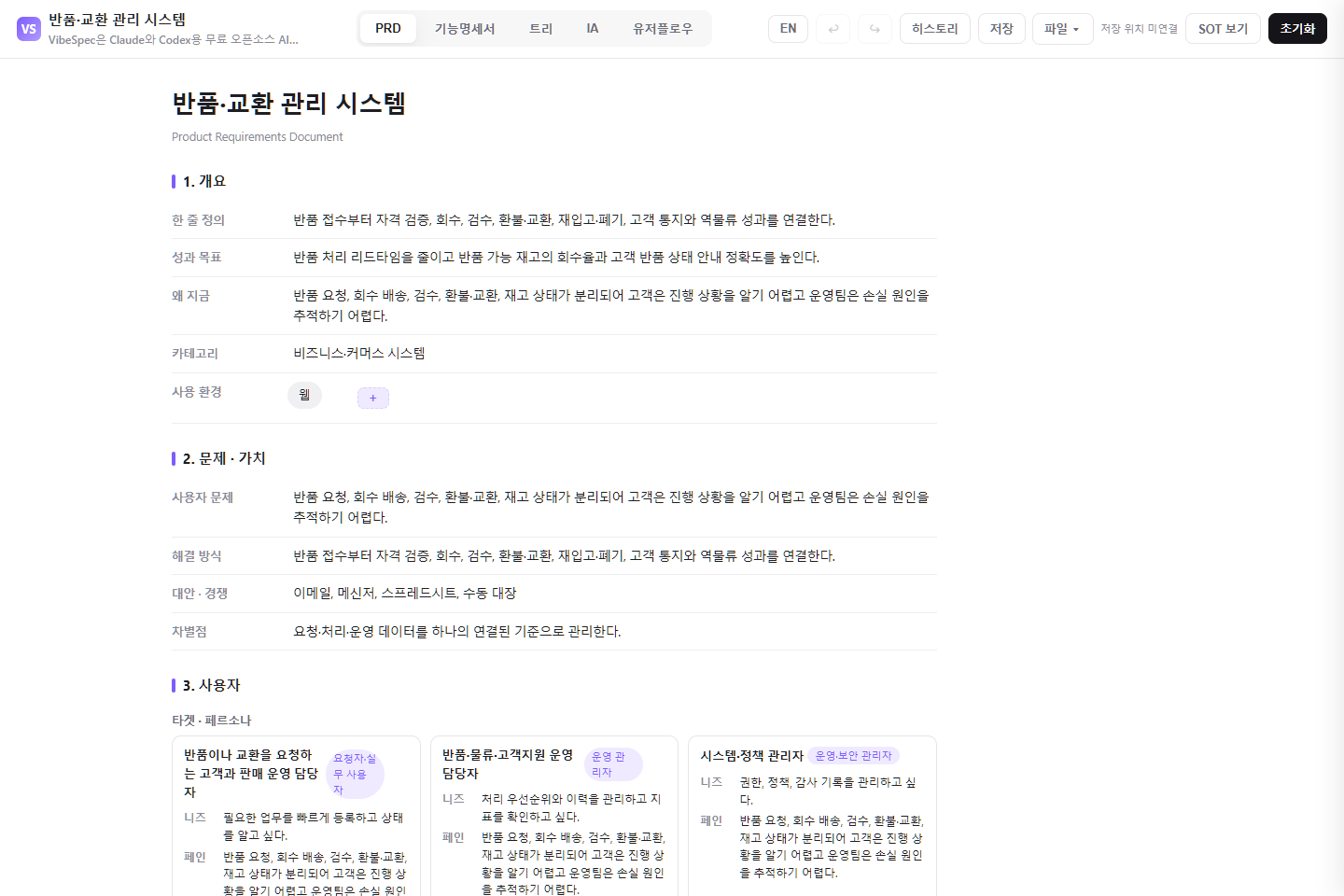1344x896 pixels.
Task: Click the Product Requirements Document subtitle
Action: point(258,137)
